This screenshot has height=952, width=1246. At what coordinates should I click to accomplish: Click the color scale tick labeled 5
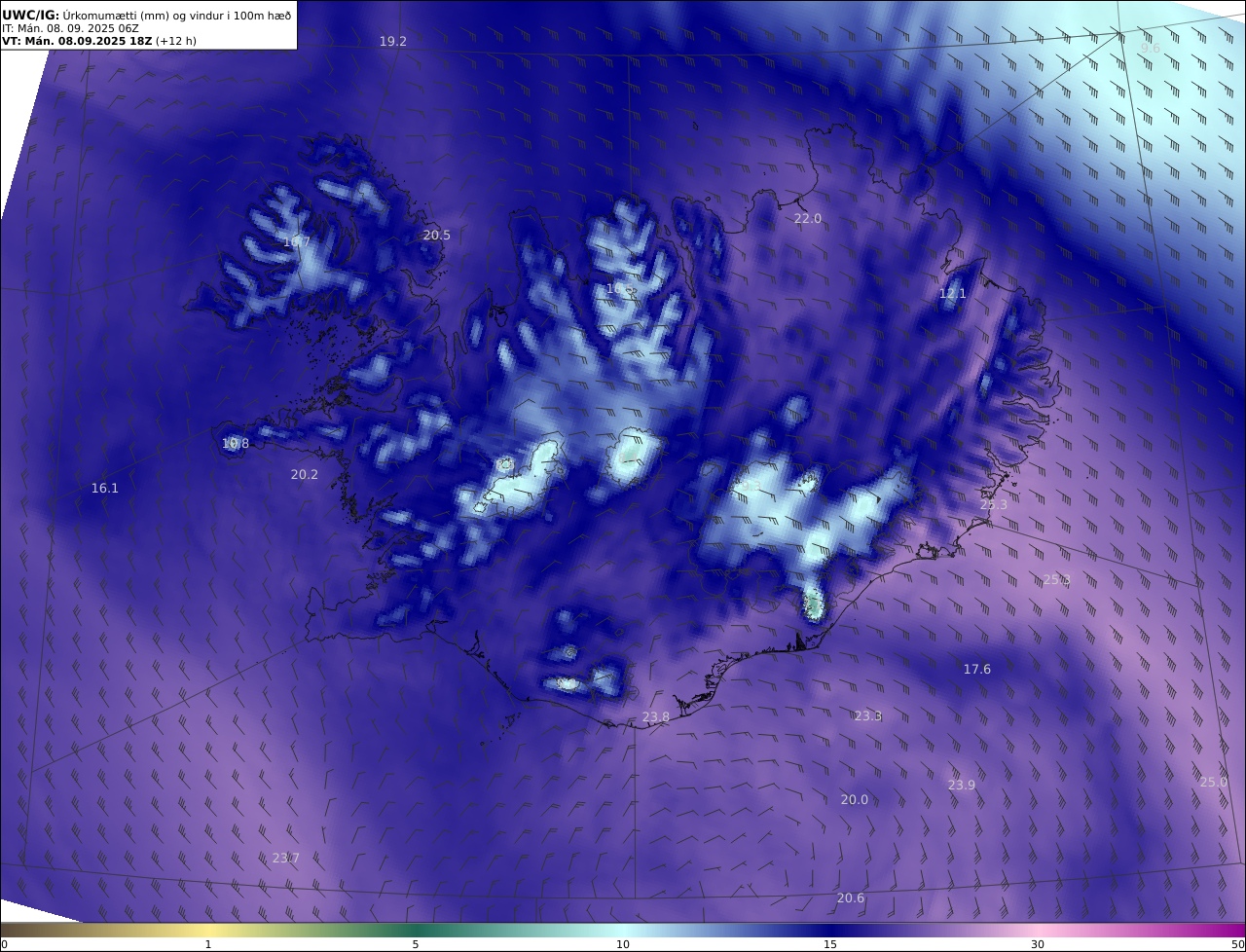pyautogui.click(x=416, y=944)
